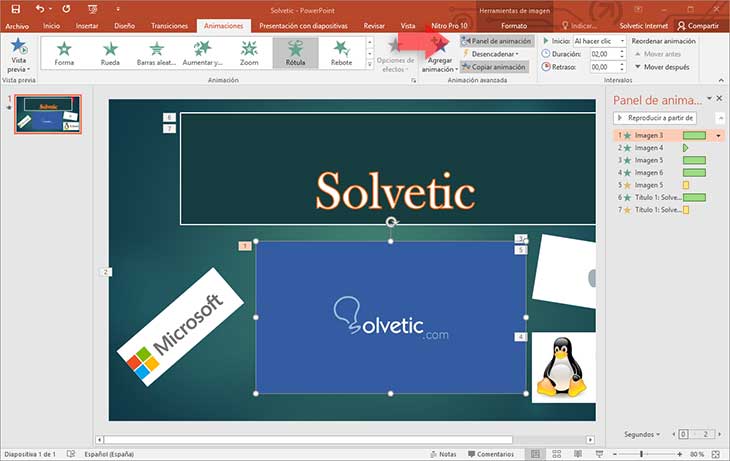The image size is (730, 461).
Task: Open the Animación group dialog launcher
Action: tap(413, 81)
